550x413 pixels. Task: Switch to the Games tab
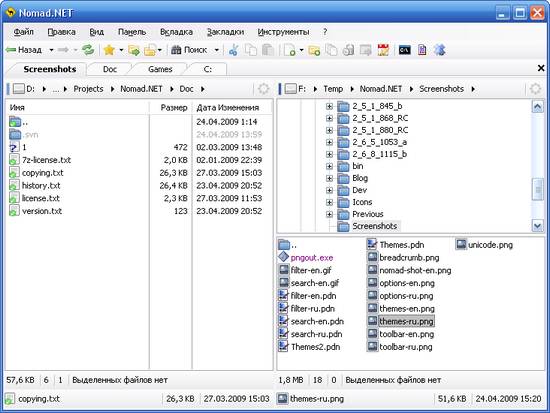coord(160,69)
